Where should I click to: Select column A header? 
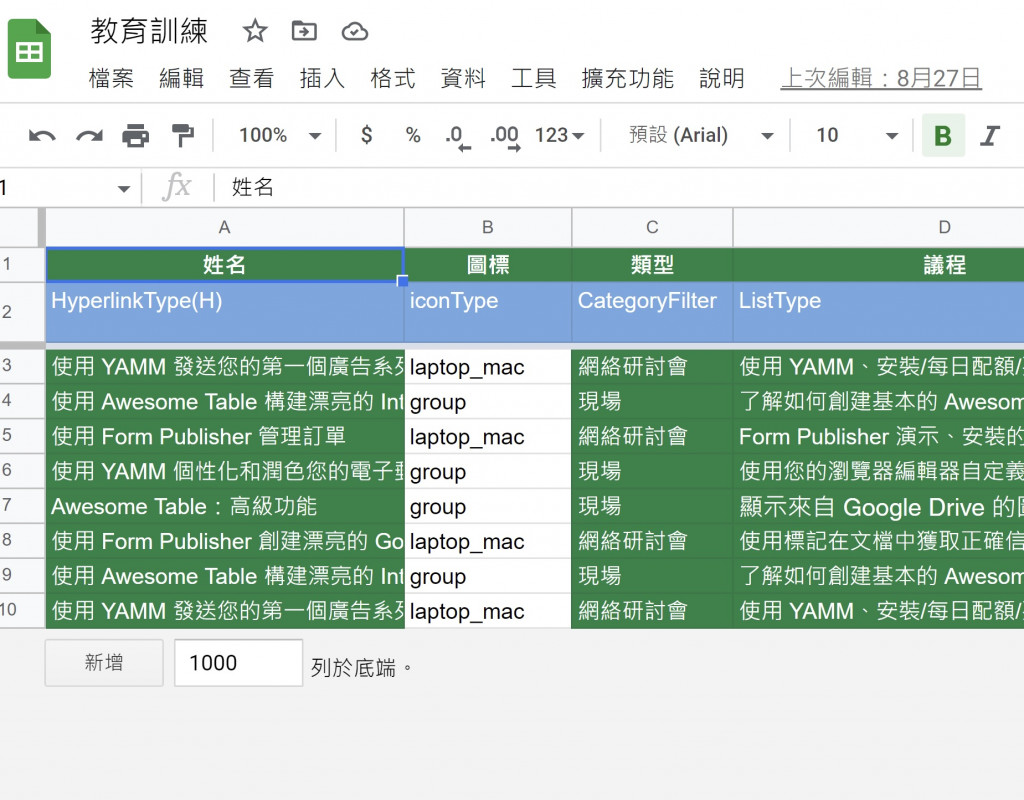coord(225,227)
